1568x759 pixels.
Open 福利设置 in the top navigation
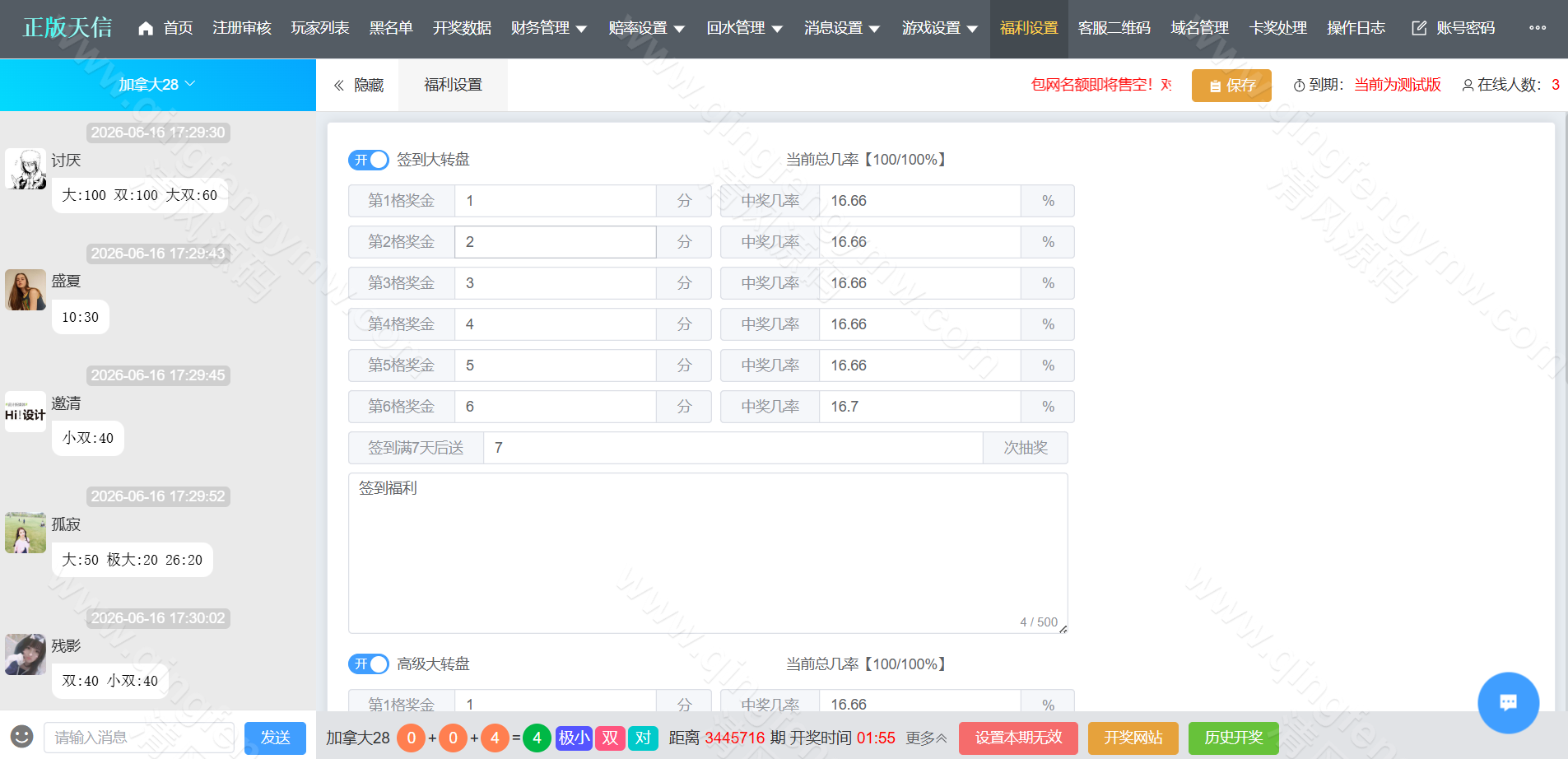tap(1029, 28)
